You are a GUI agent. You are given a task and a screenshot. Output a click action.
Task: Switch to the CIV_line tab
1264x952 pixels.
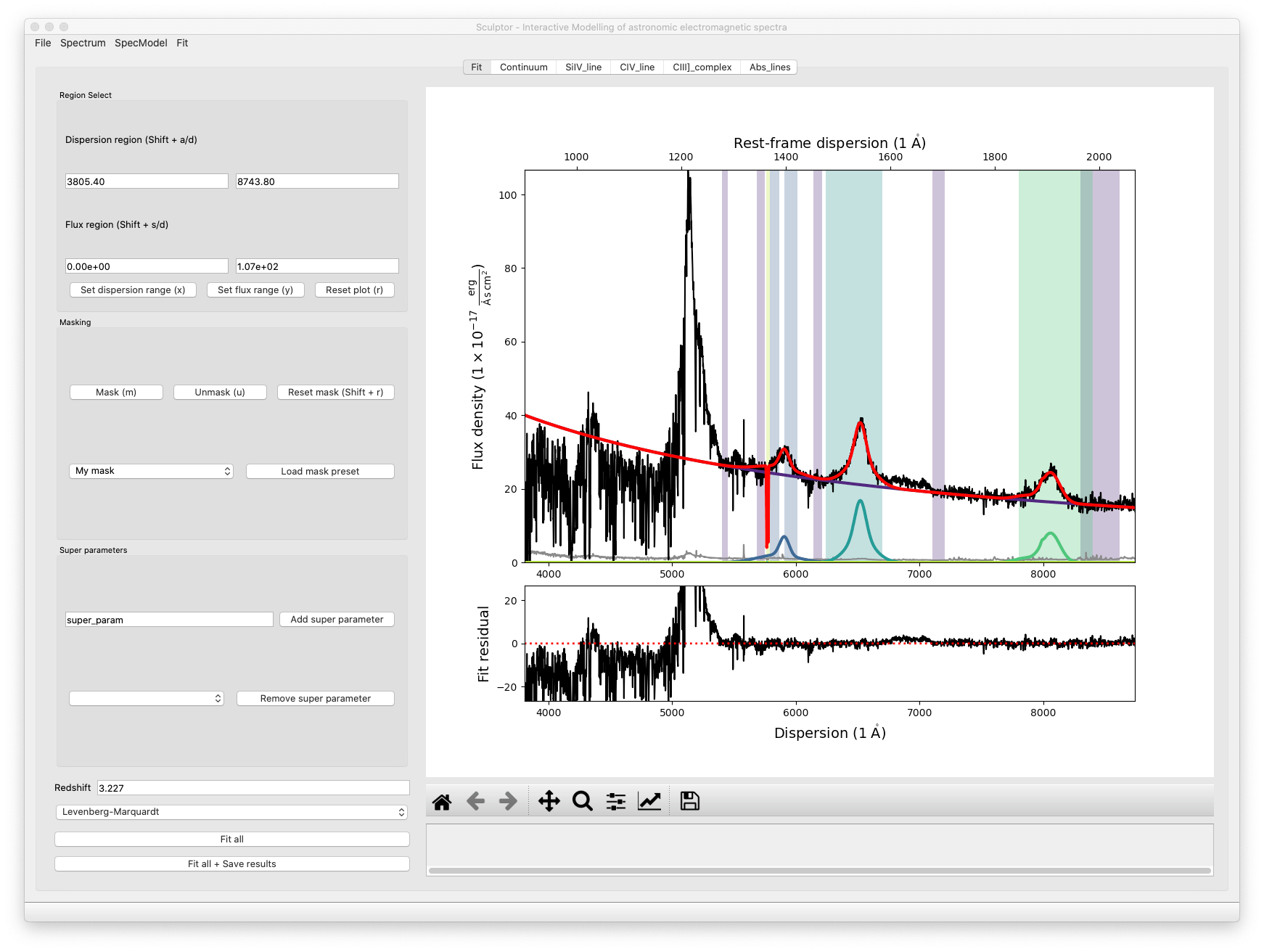click(x=637, y=67)
